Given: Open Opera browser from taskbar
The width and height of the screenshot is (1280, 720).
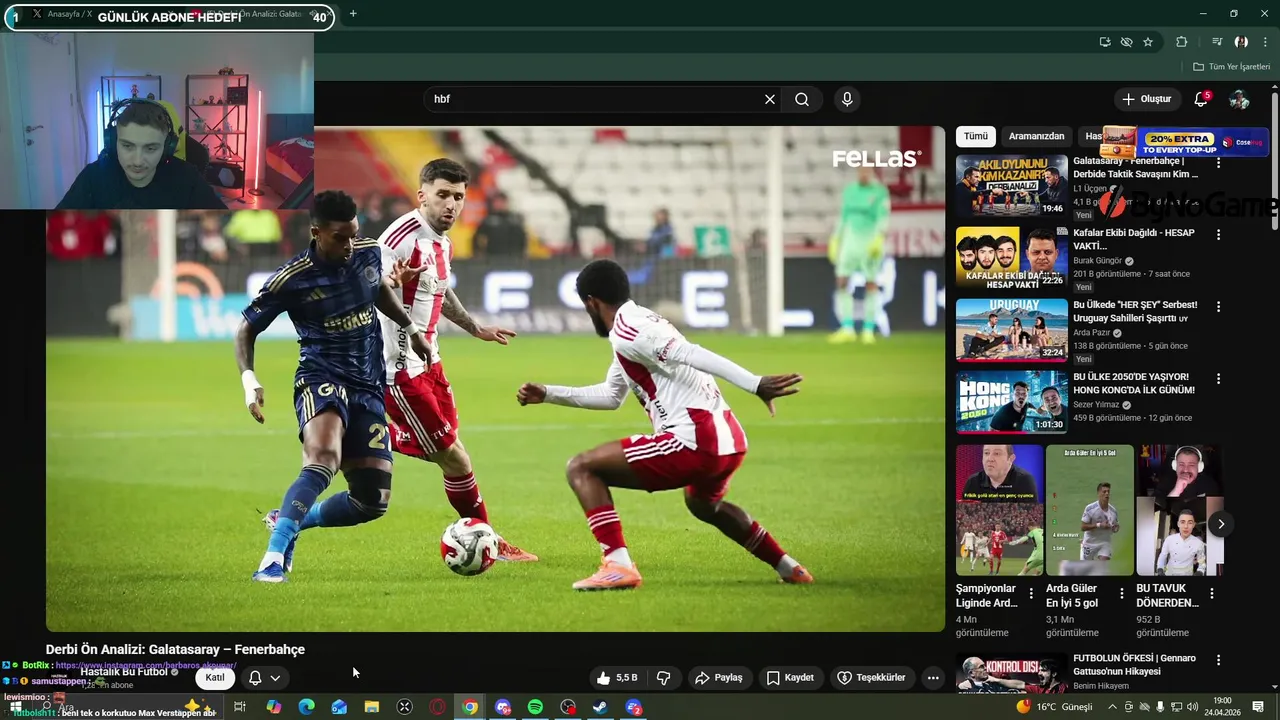Looking at the screenshot, I should pyautogui.click(x=437, y=707).
